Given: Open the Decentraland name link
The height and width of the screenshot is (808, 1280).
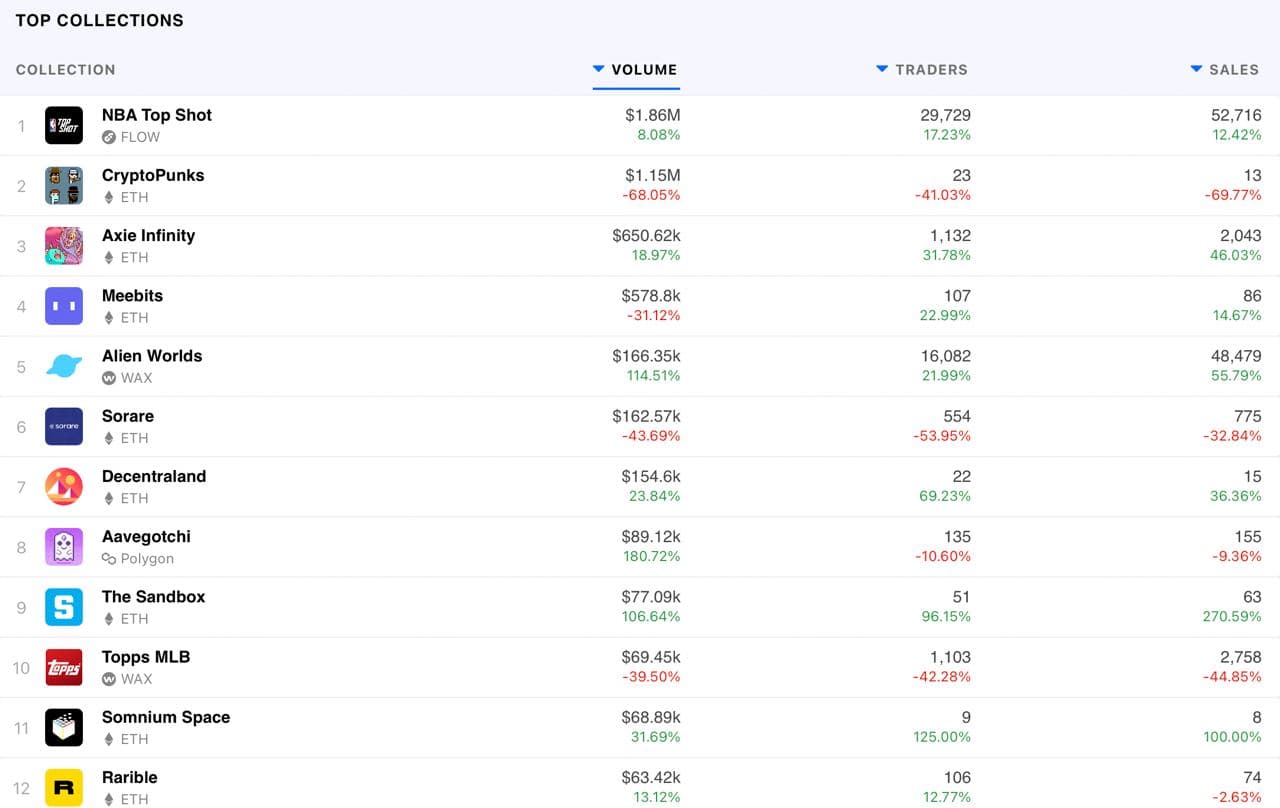Looking at the screenshot, I should pyautogui.click(x=154, y=476).
